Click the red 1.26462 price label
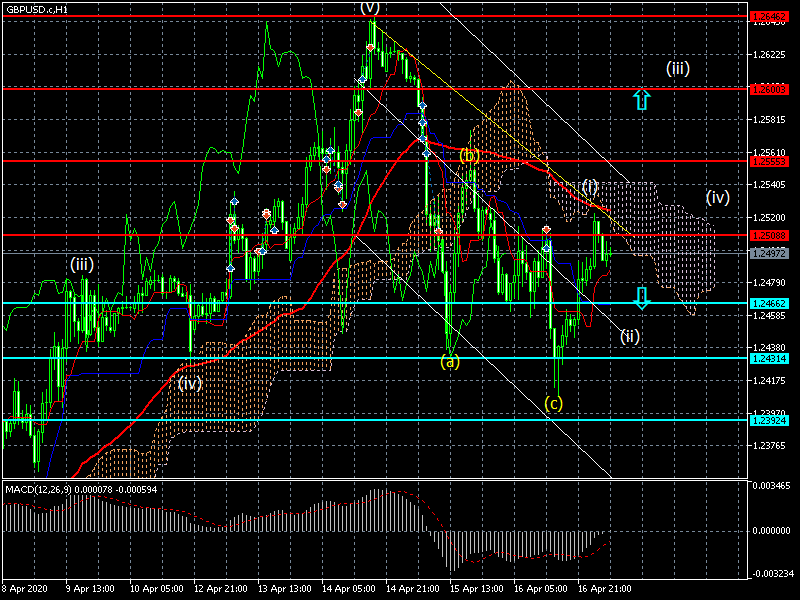 [769, 17]
